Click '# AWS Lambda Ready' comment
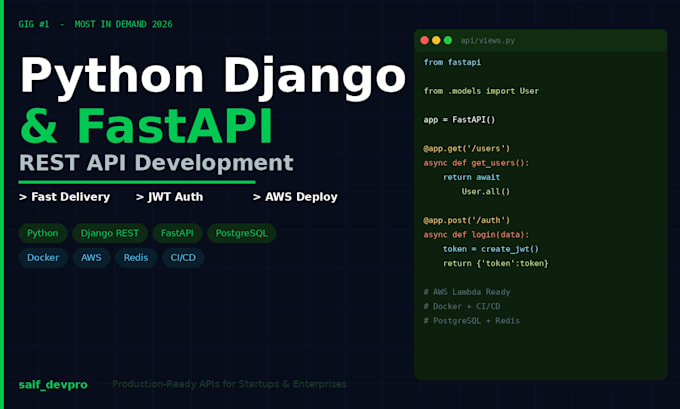This screenshot has height=409, width=680. (467, 292)
